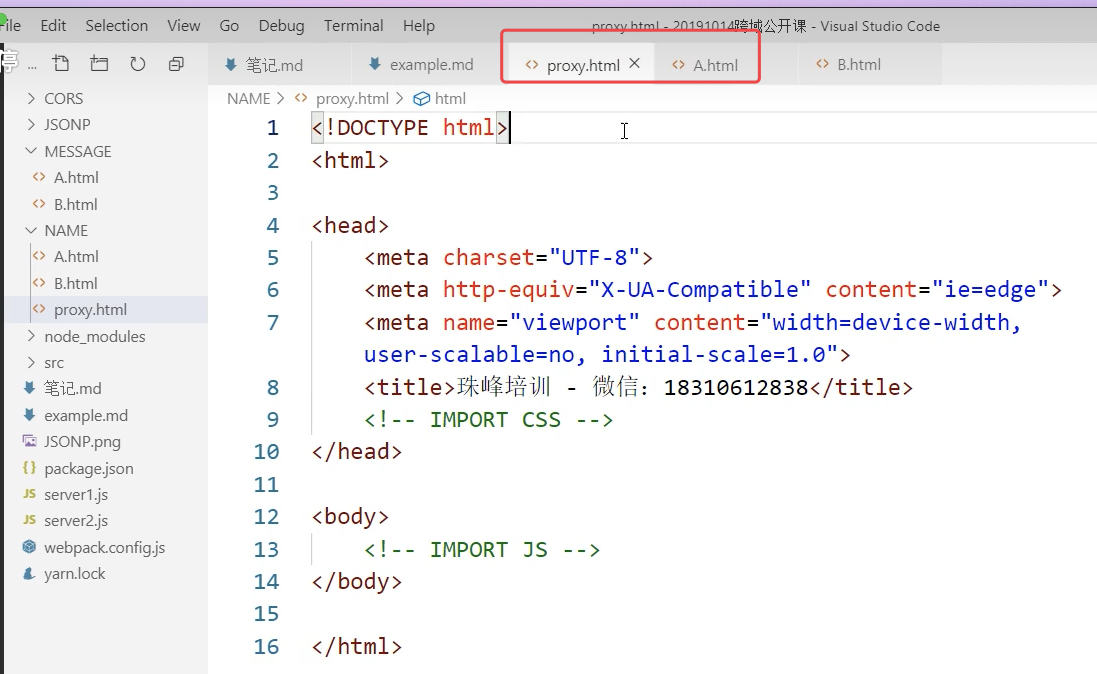This screenshot has width=1097, height=674.
Task: Click line number 4 in the gutter
Action: coord(272,225)
